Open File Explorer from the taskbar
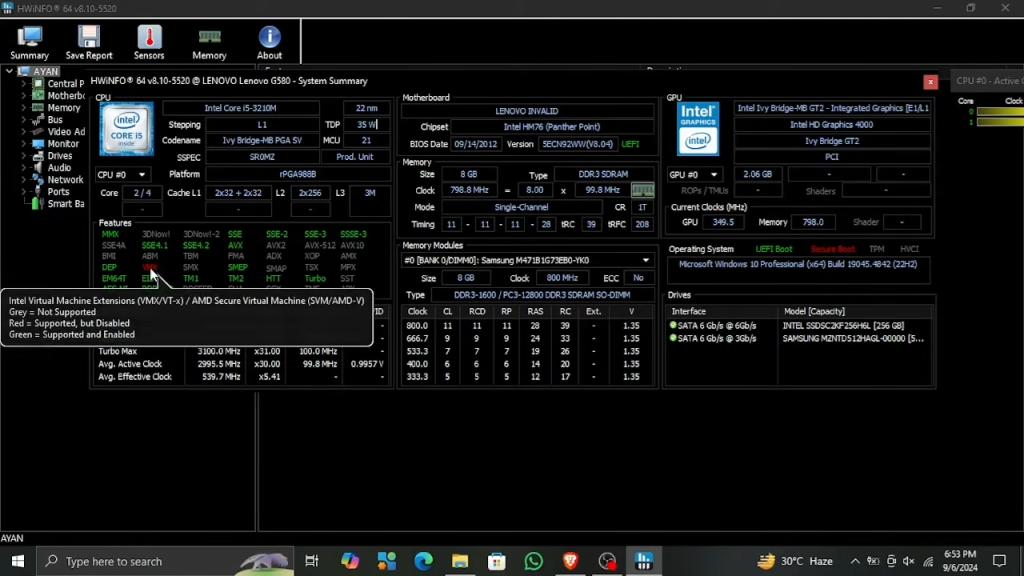Viewport: 1024px width, 576px height. click(x=460, y=561)
